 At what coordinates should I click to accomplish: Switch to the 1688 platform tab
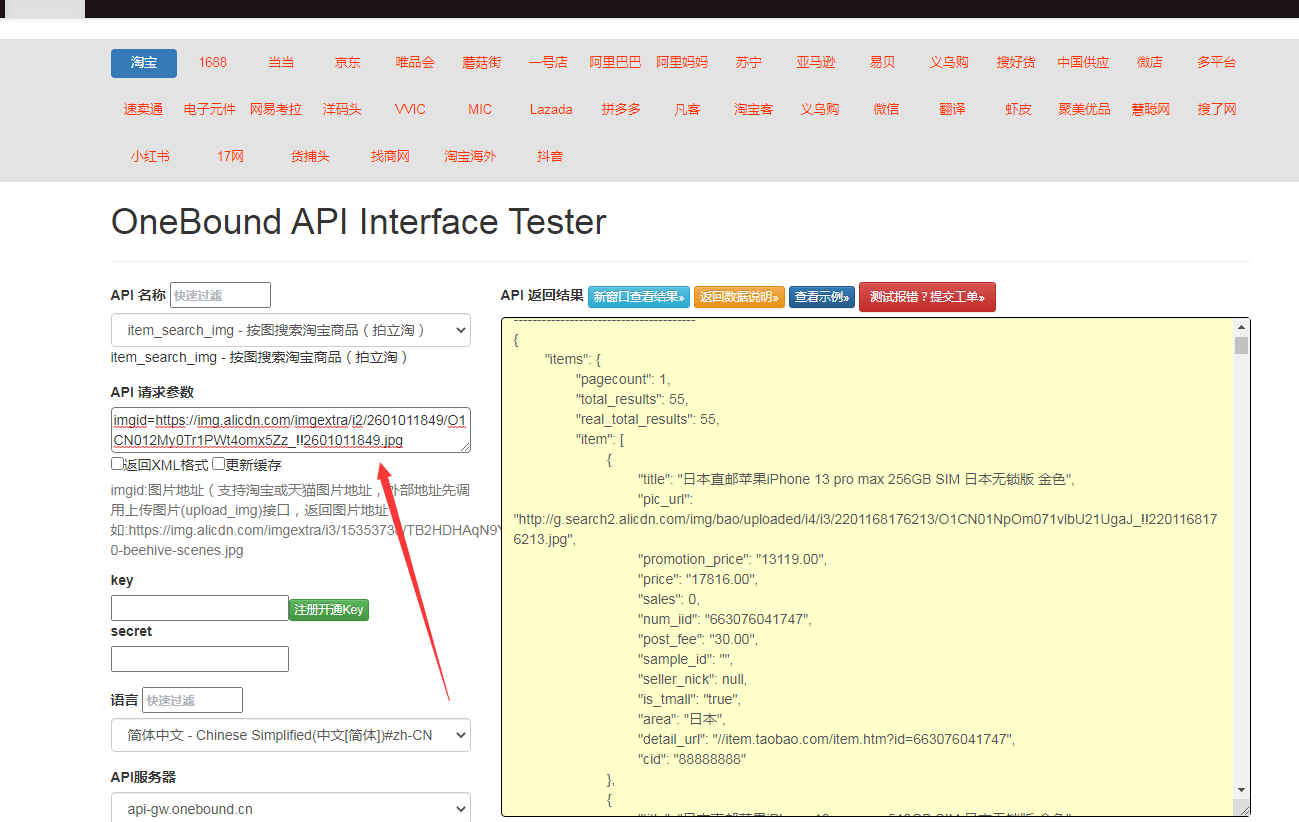(212, 62)
